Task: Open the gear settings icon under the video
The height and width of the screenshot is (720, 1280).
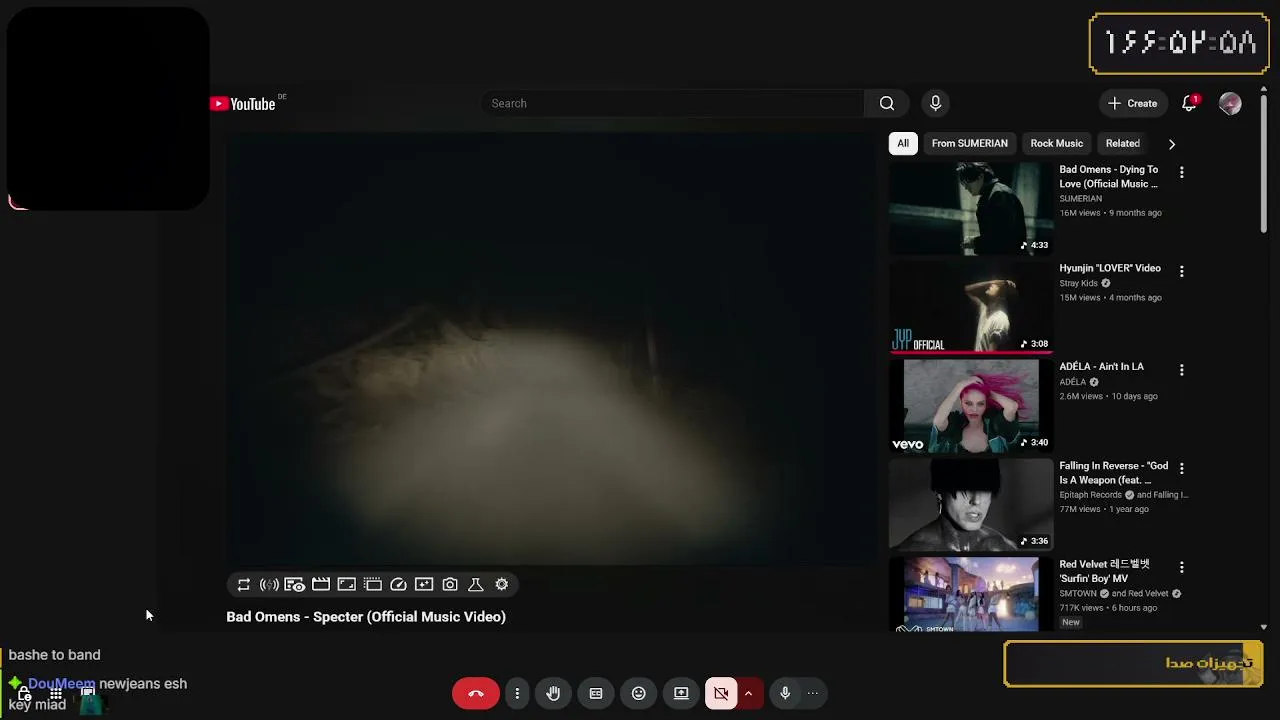Action: 502,584
